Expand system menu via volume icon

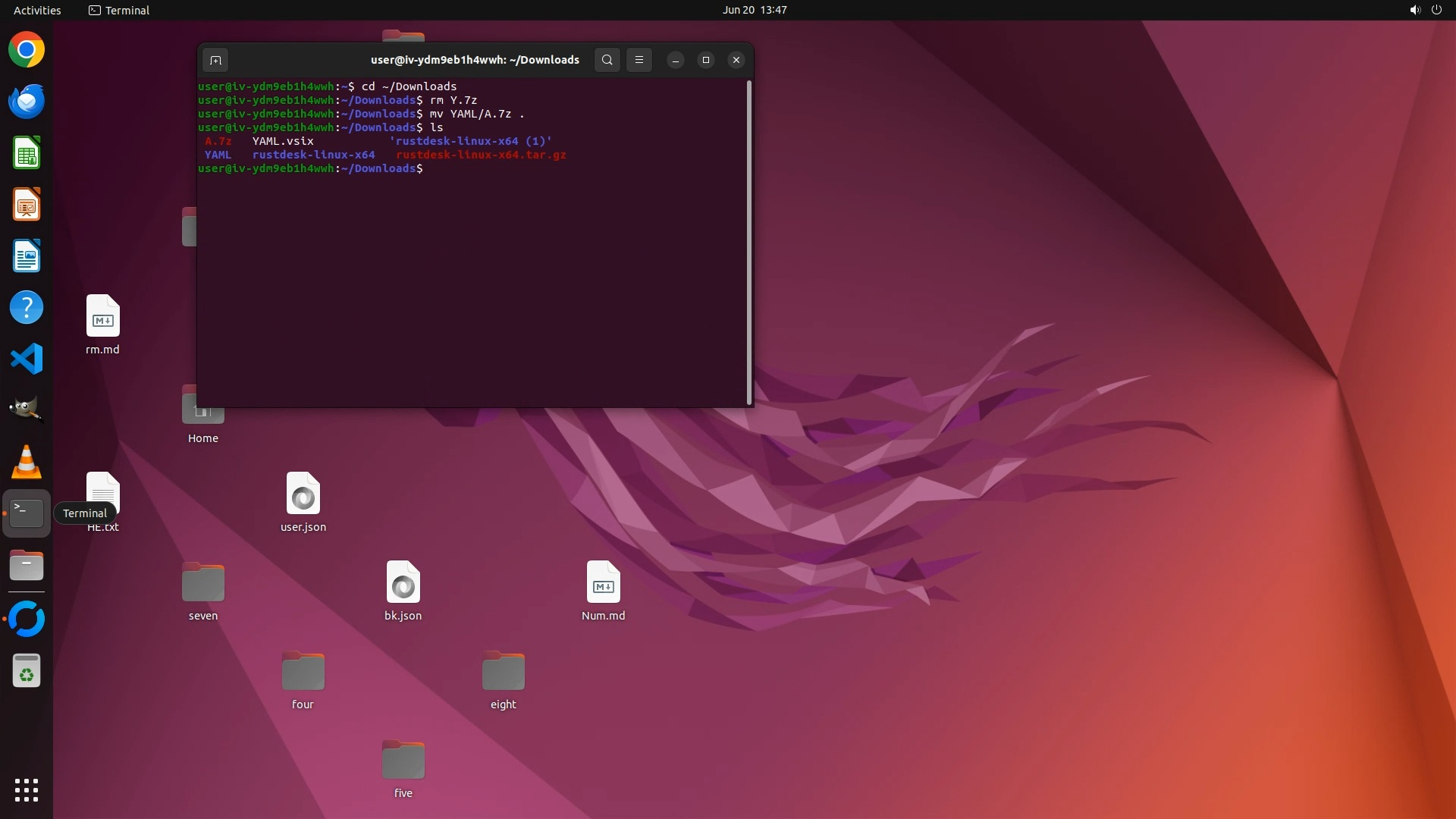(x=1414, y=10)
